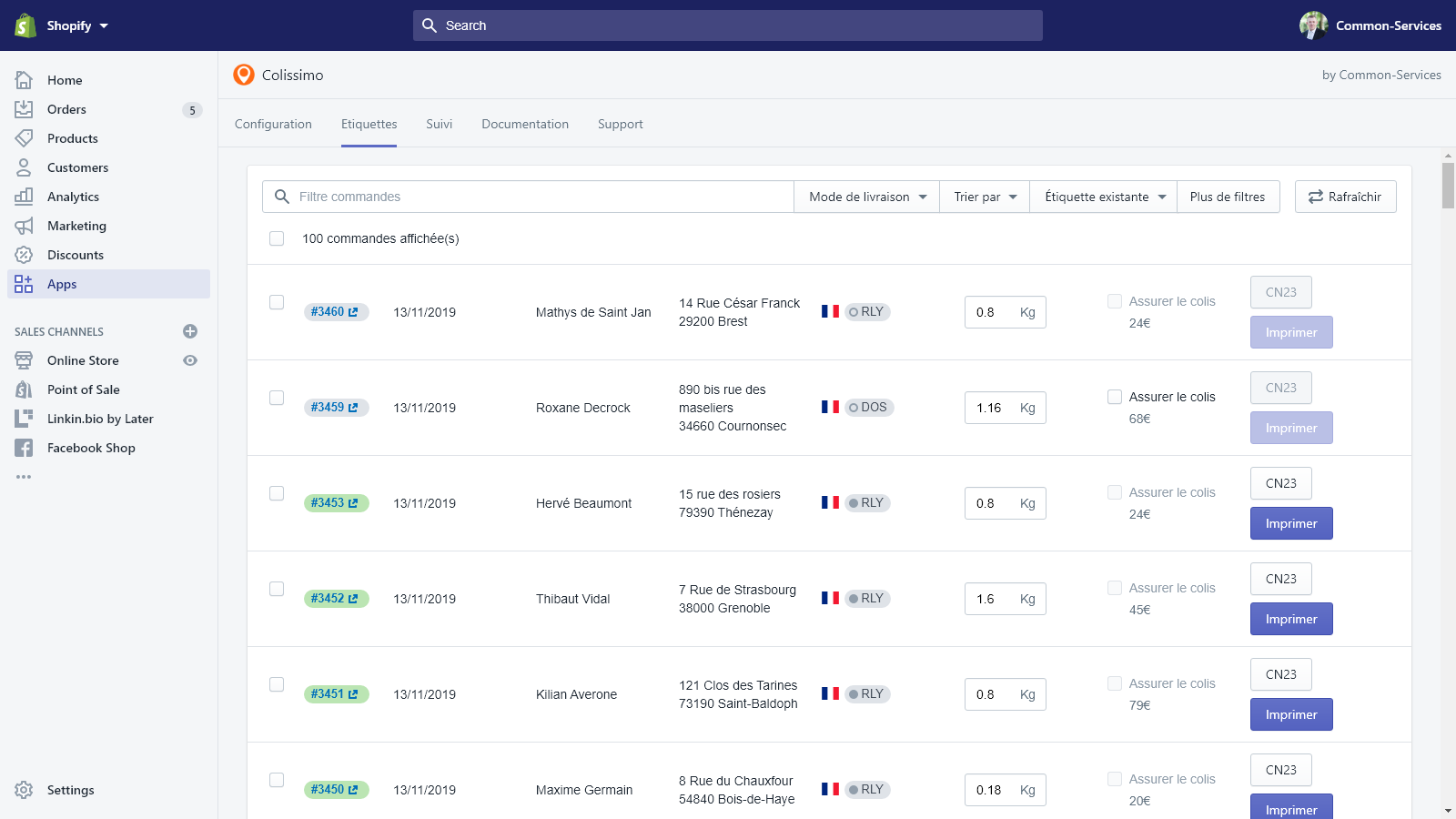Select order #3459 row checkbox
The width and height of the screenshot is (1456, 819).
point(277,398)
